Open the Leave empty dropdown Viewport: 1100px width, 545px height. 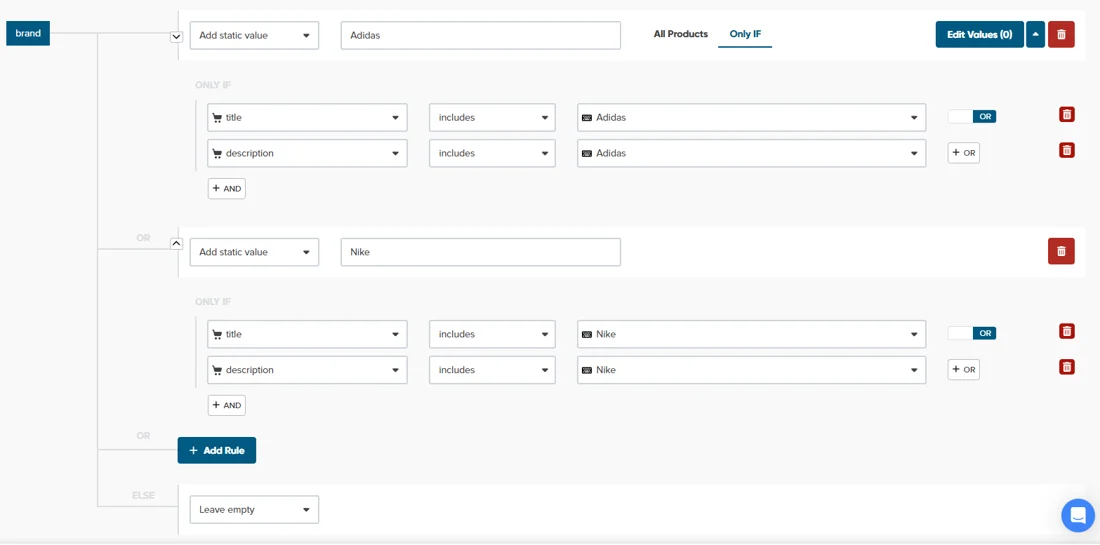(x=254, y=510)
